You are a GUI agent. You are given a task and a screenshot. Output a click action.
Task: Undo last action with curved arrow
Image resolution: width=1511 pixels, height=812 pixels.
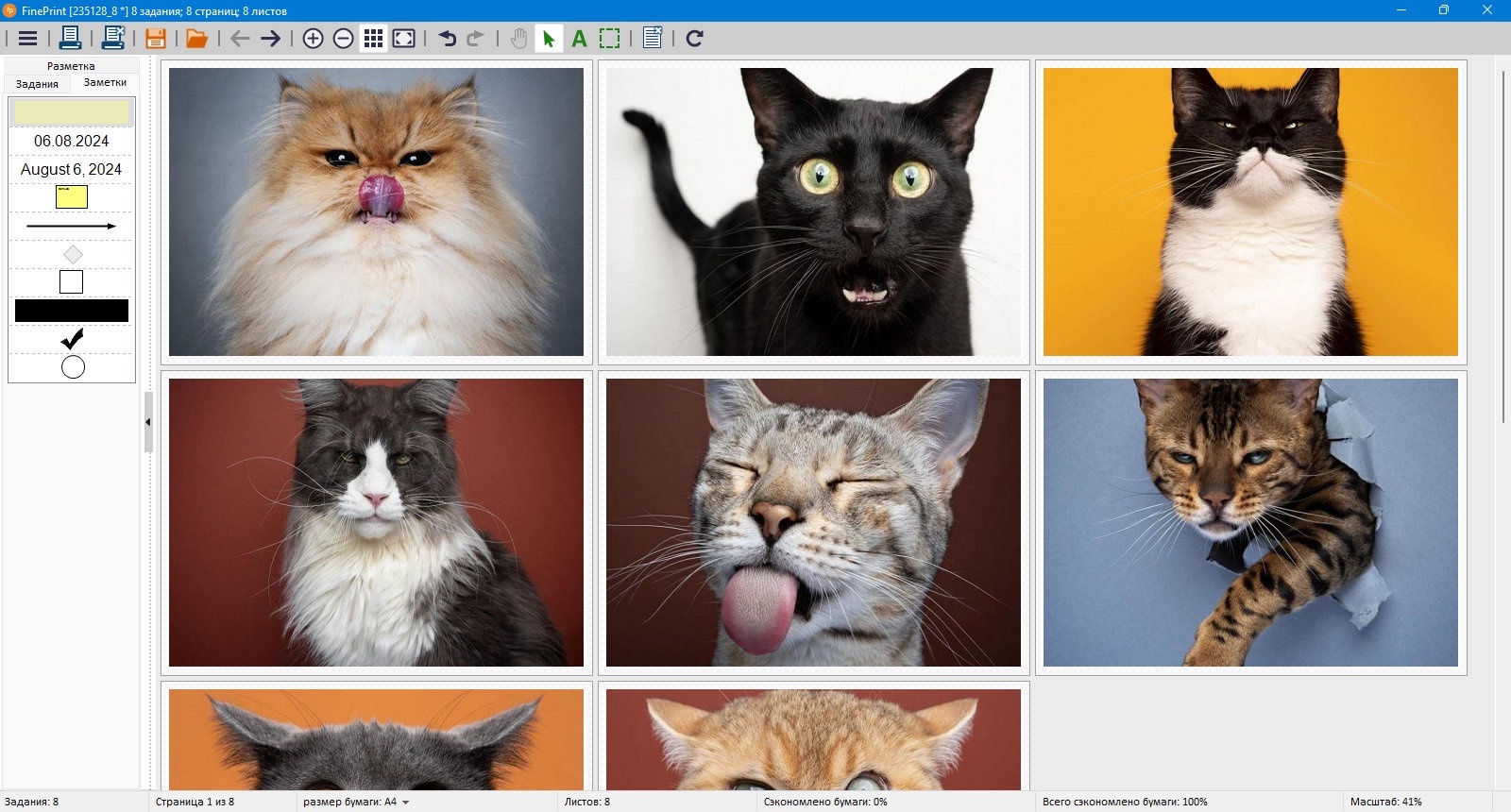pyautogui.click(x=448, y=39)
